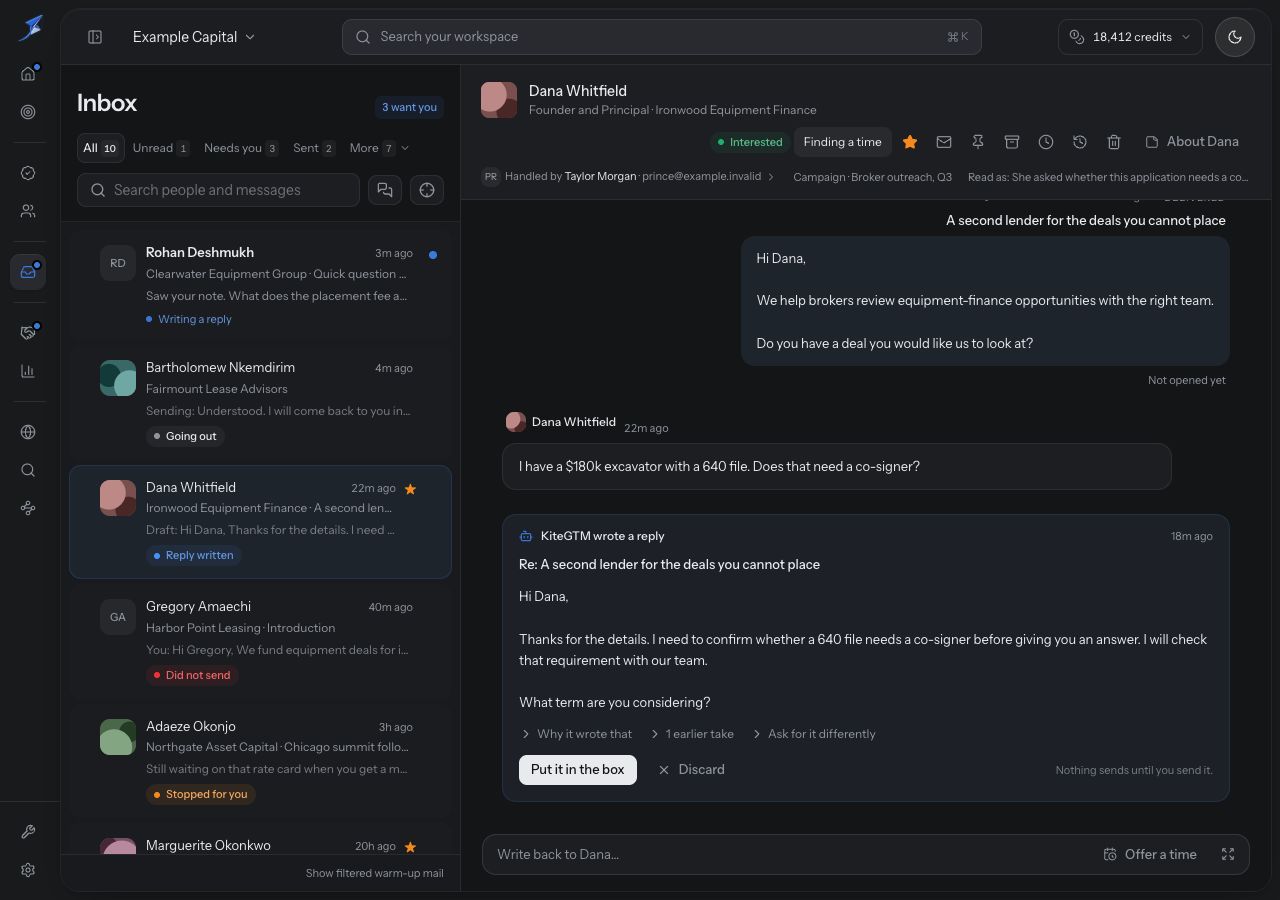This screenshot has height=900, width=1280.
Task: Click the chat bubbles icon beside inbox search
Action: click(385, 190)
